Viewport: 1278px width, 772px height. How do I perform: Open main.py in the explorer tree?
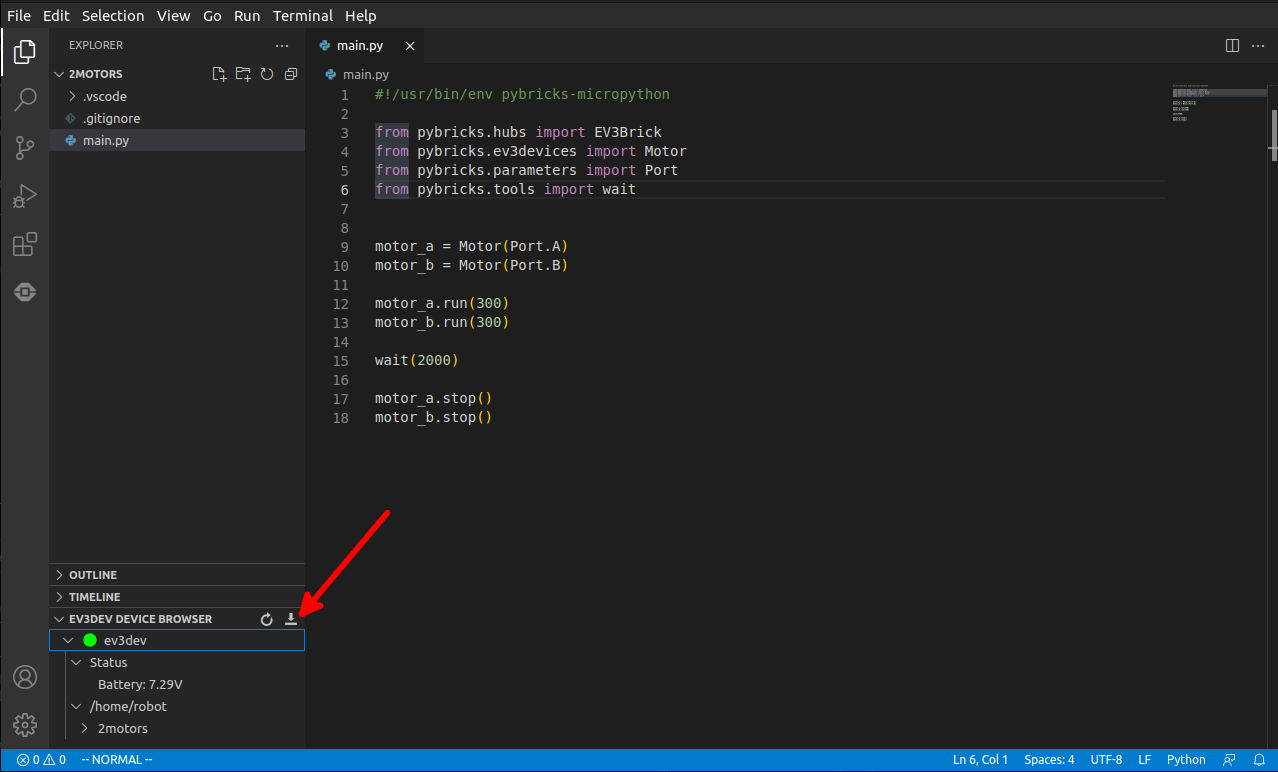[105, 140]
